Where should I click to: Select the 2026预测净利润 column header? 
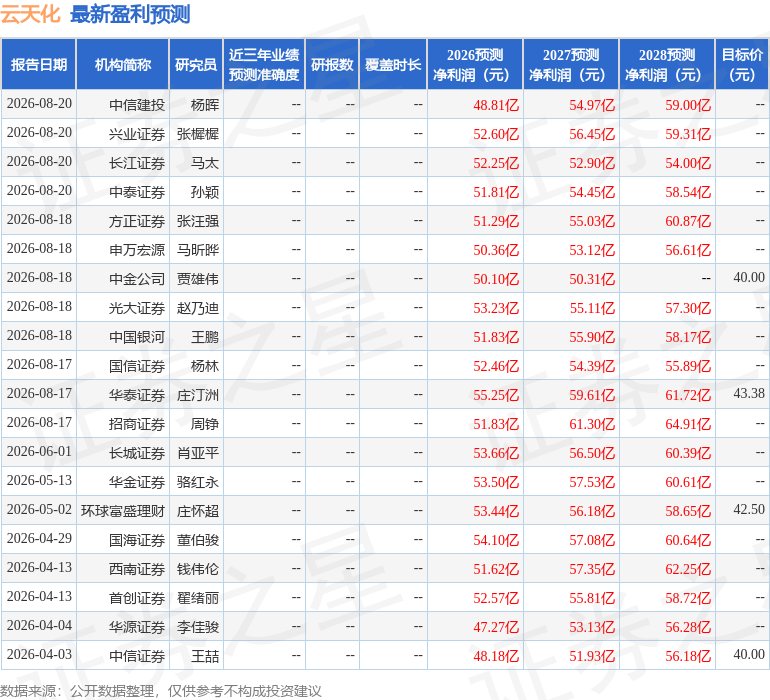coord(475,64)
